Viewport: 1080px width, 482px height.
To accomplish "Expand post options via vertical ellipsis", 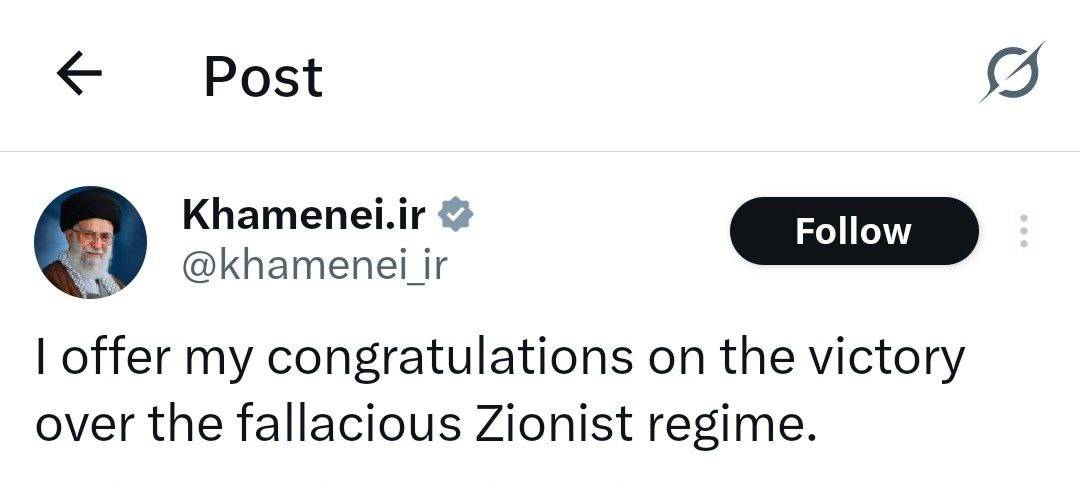I will 1022,231.
